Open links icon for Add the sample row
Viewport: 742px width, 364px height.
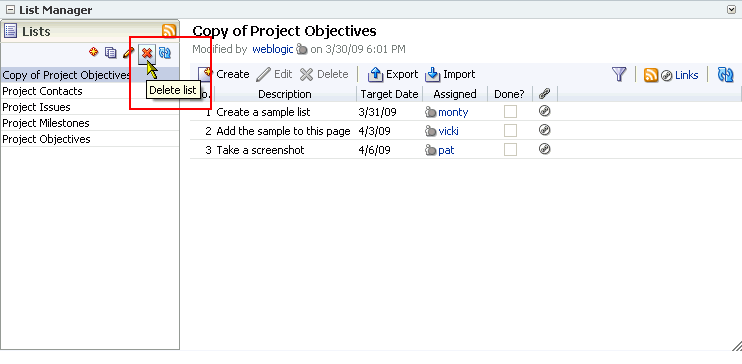(545, 130)
